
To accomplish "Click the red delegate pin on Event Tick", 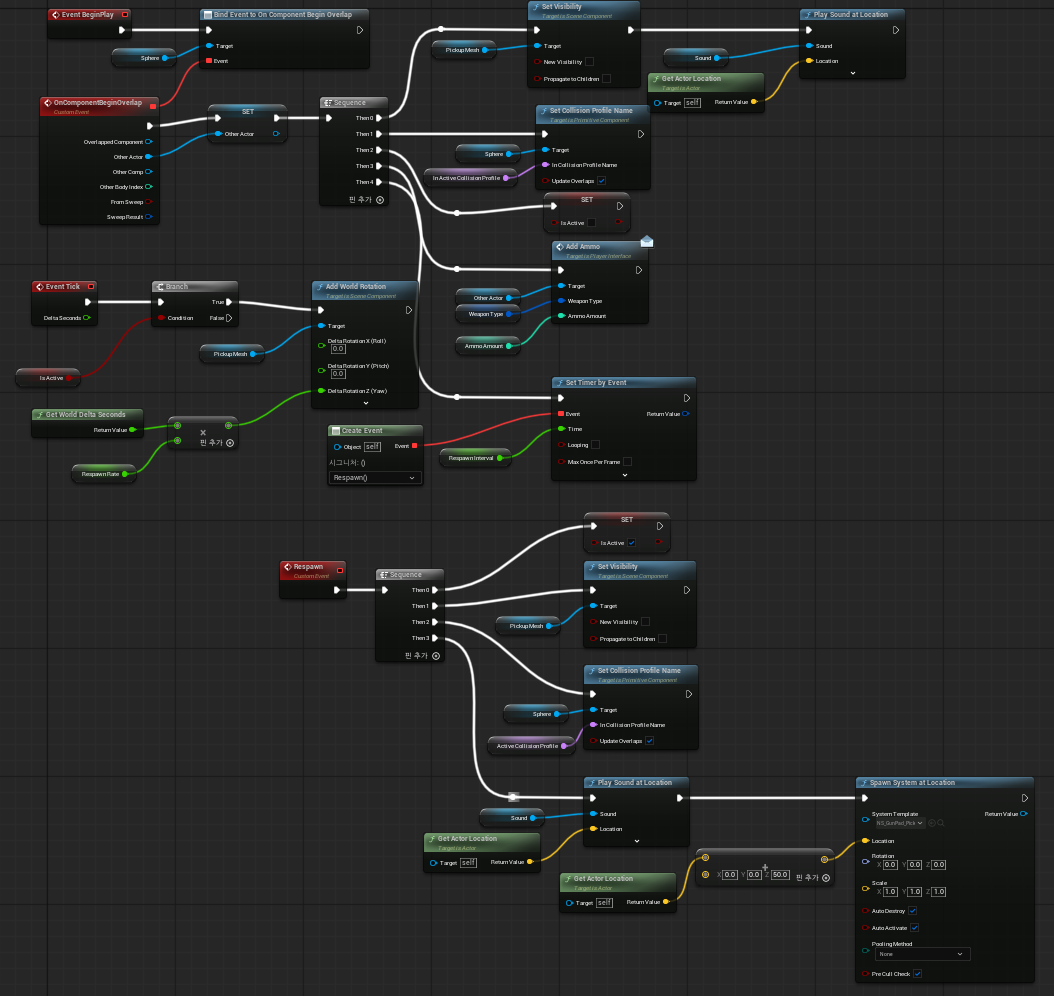I will point(91,287).
